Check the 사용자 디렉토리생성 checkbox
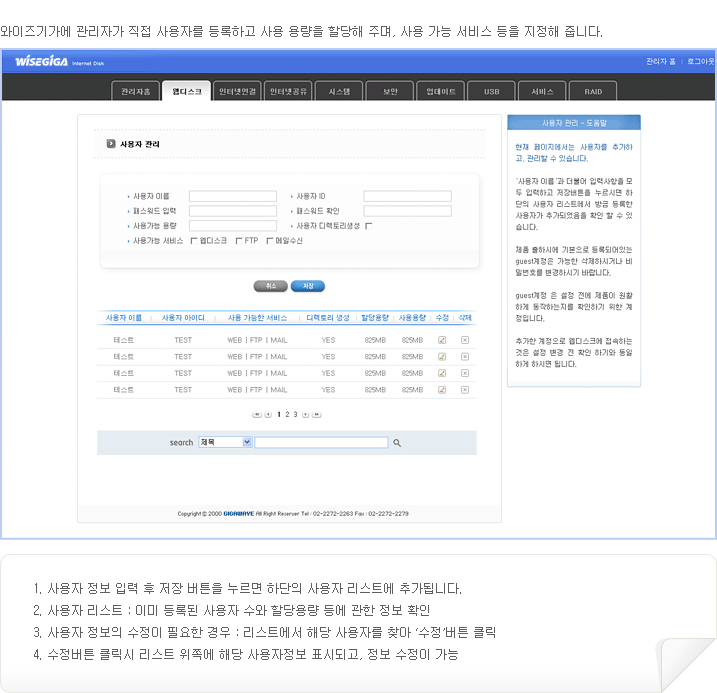Screen dimensions: 717x693 coord(368,226)
